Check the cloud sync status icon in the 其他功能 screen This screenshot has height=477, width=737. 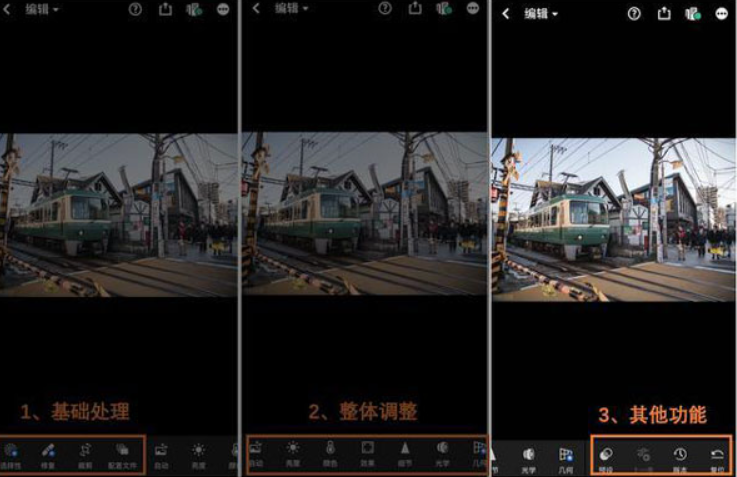coord(693,14)
